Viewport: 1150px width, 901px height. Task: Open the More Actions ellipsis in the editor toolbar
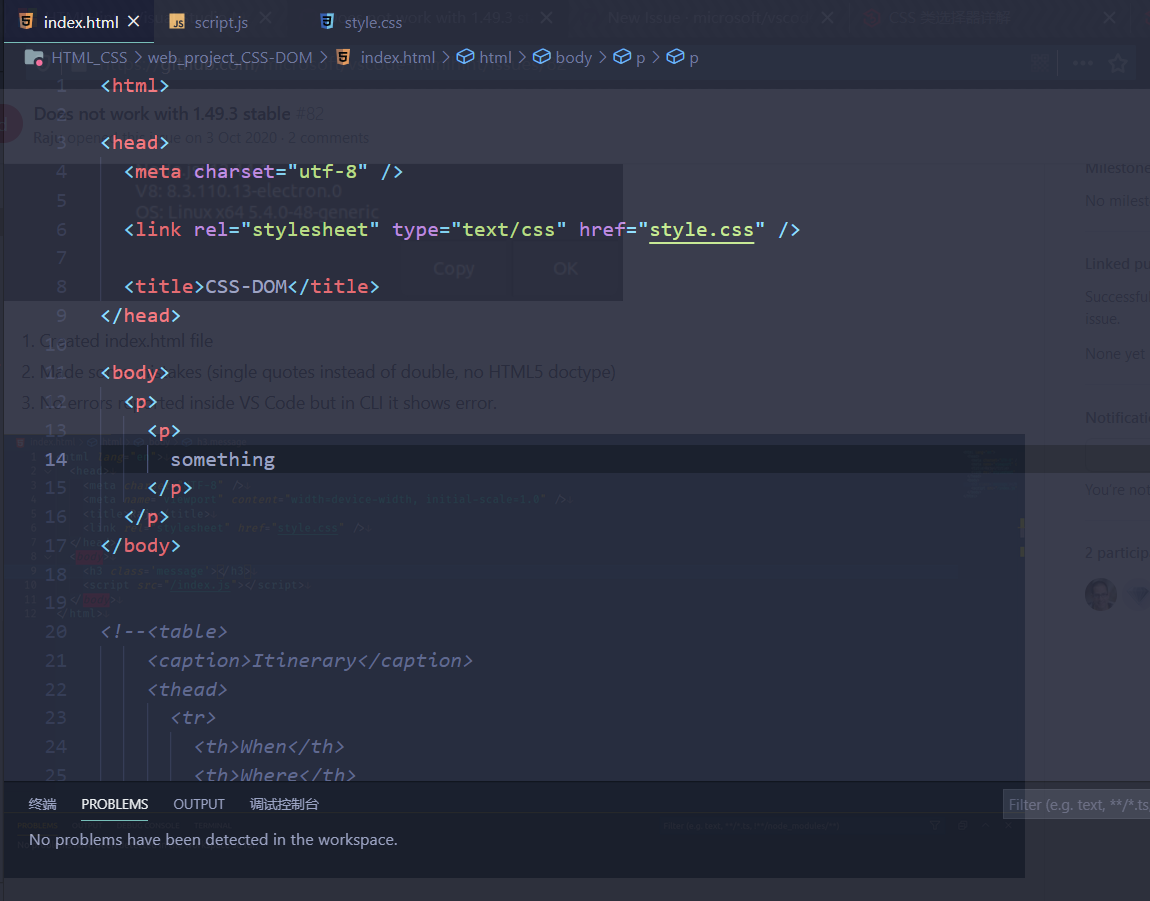click(x=1083, y=62)
